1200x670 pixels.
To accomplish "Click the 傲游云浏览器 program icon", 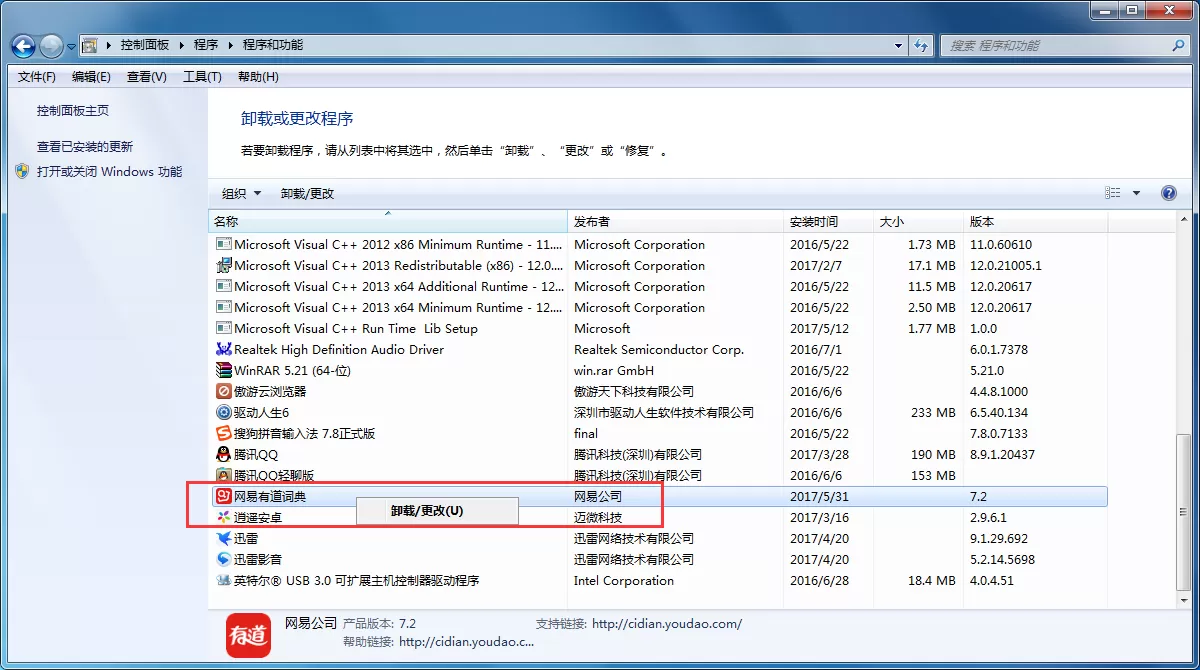I will pos(224,392).
